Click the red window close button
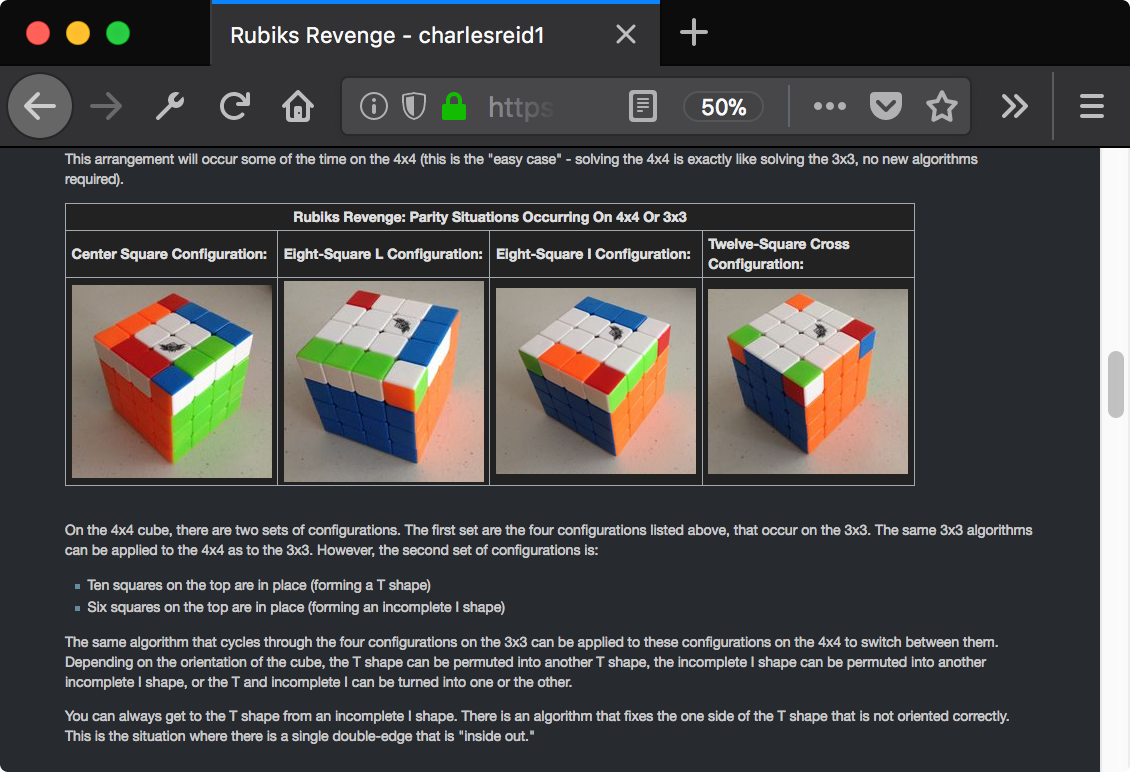 tap(37, 33)
